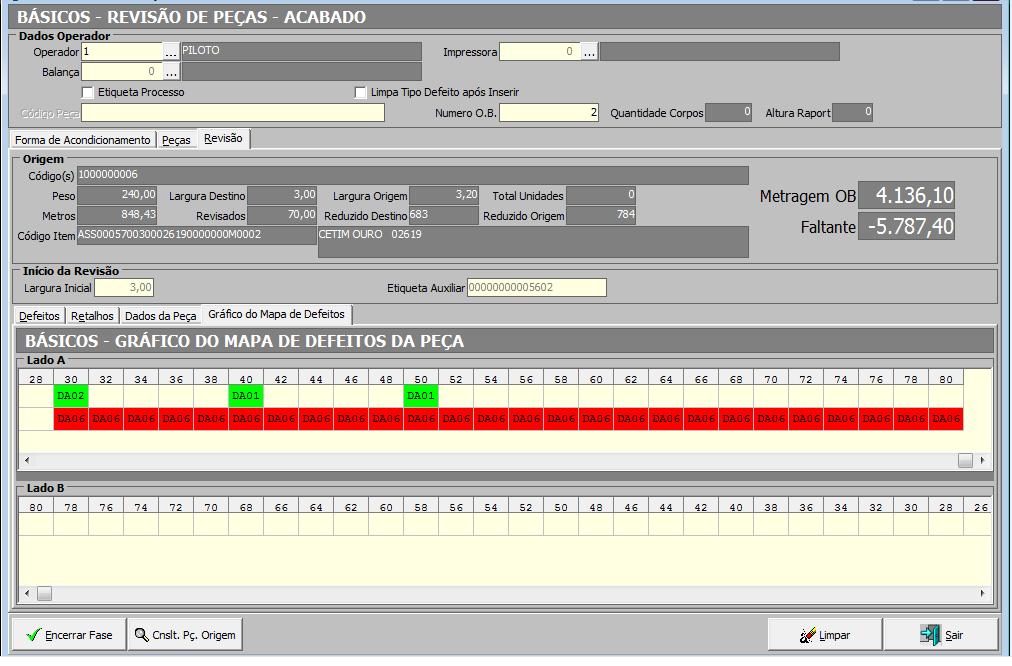This screenshot has height=666, width=1012.
Task: Click the Etiqueta Auxiliar input field
Action: (x=536, y=288)
